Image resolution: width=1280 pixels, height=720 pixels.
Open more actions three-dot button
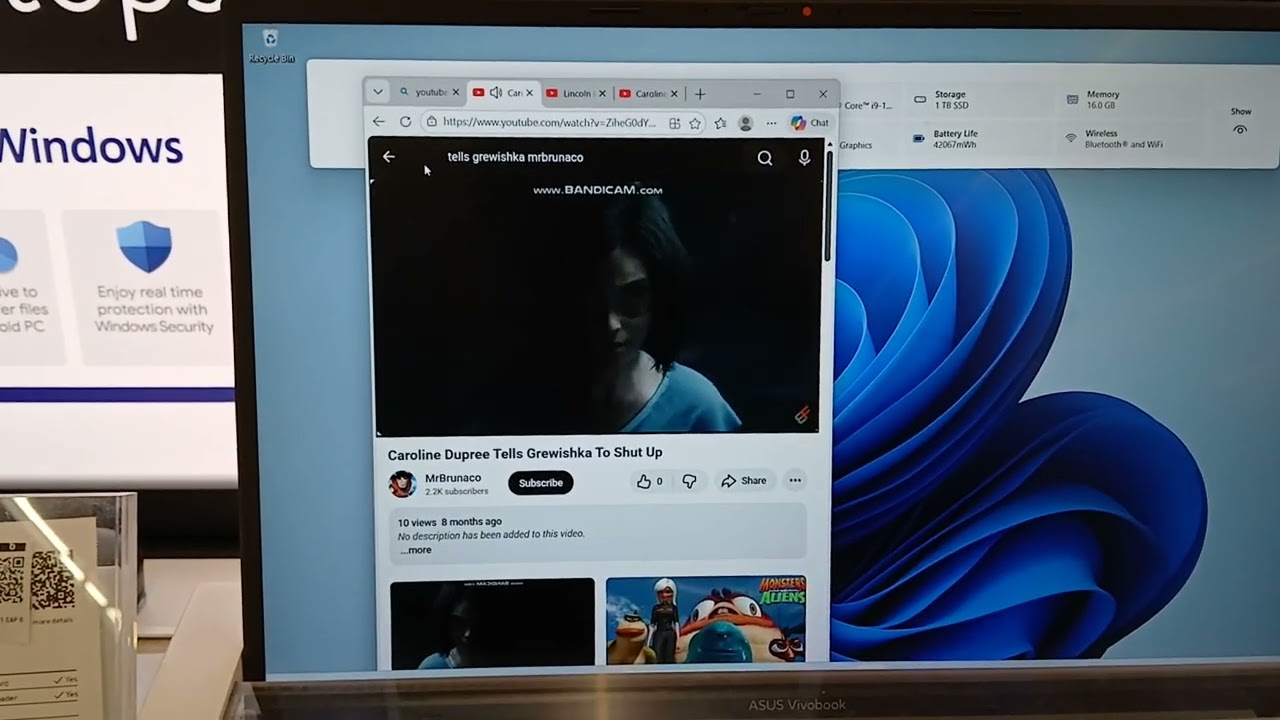[795, 481]
